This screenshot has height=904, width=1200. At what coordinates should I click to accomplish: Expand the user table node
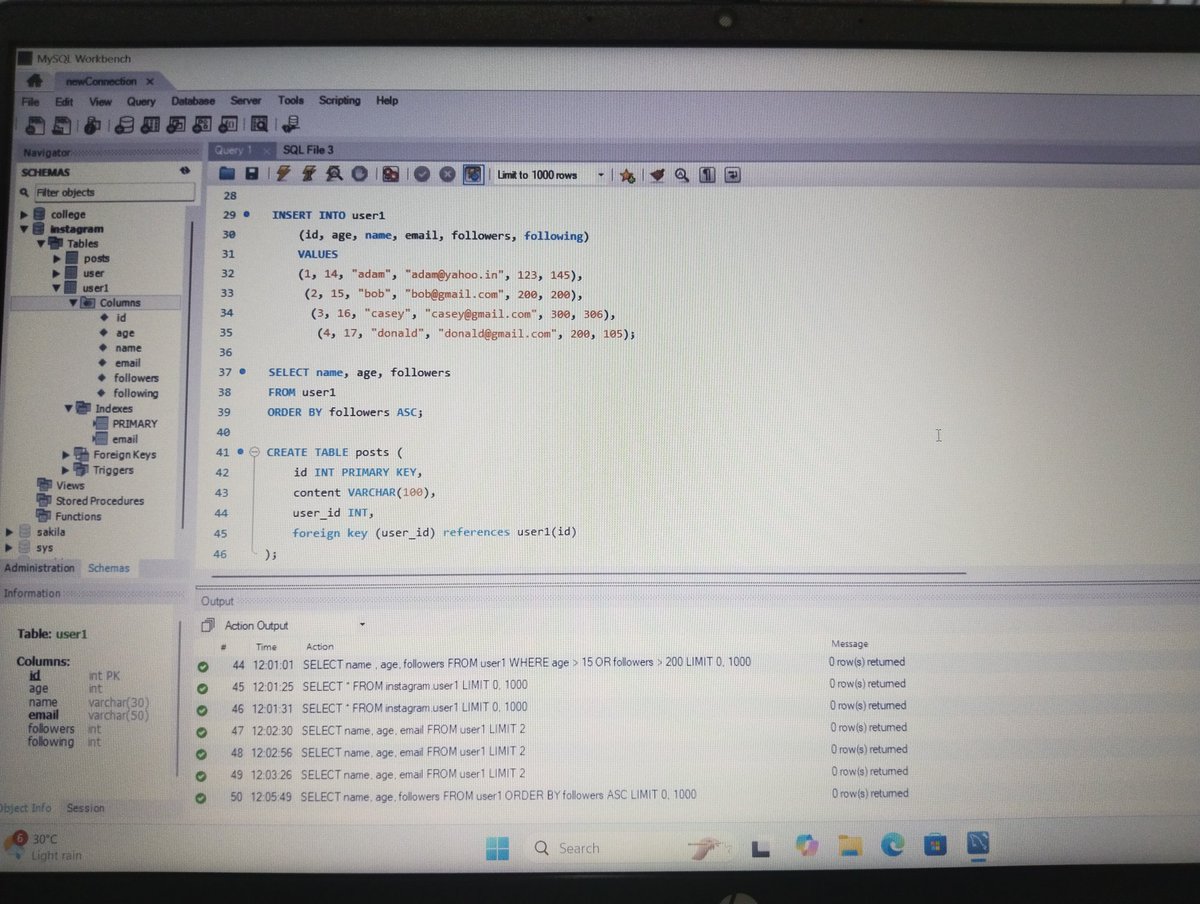click(x=58, y=273)
